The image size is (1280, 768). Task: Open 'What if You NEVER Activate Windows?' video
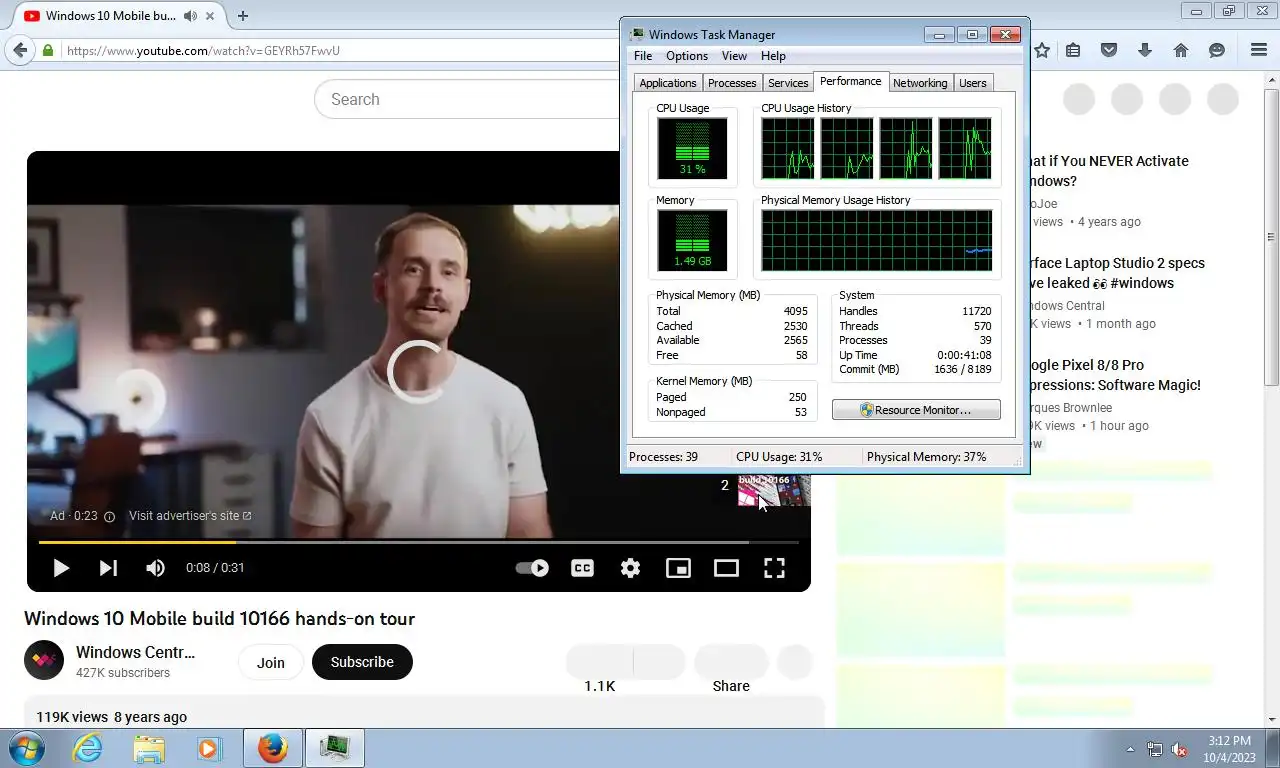click(x=1108, y=171)
